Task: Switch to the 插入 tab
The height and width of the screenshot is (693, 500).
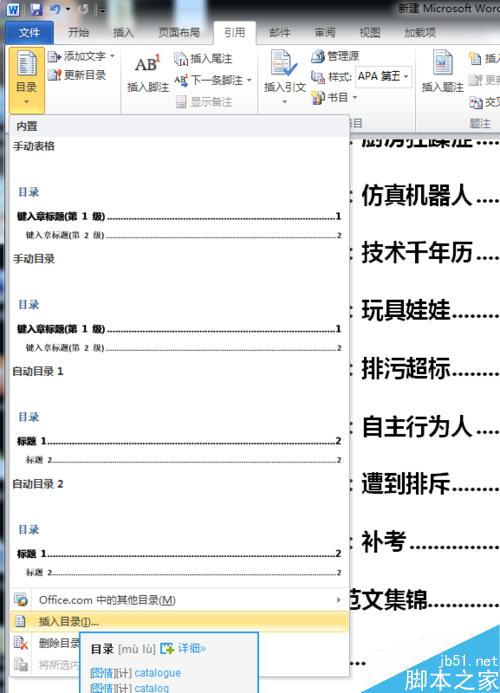Action: 123,32
